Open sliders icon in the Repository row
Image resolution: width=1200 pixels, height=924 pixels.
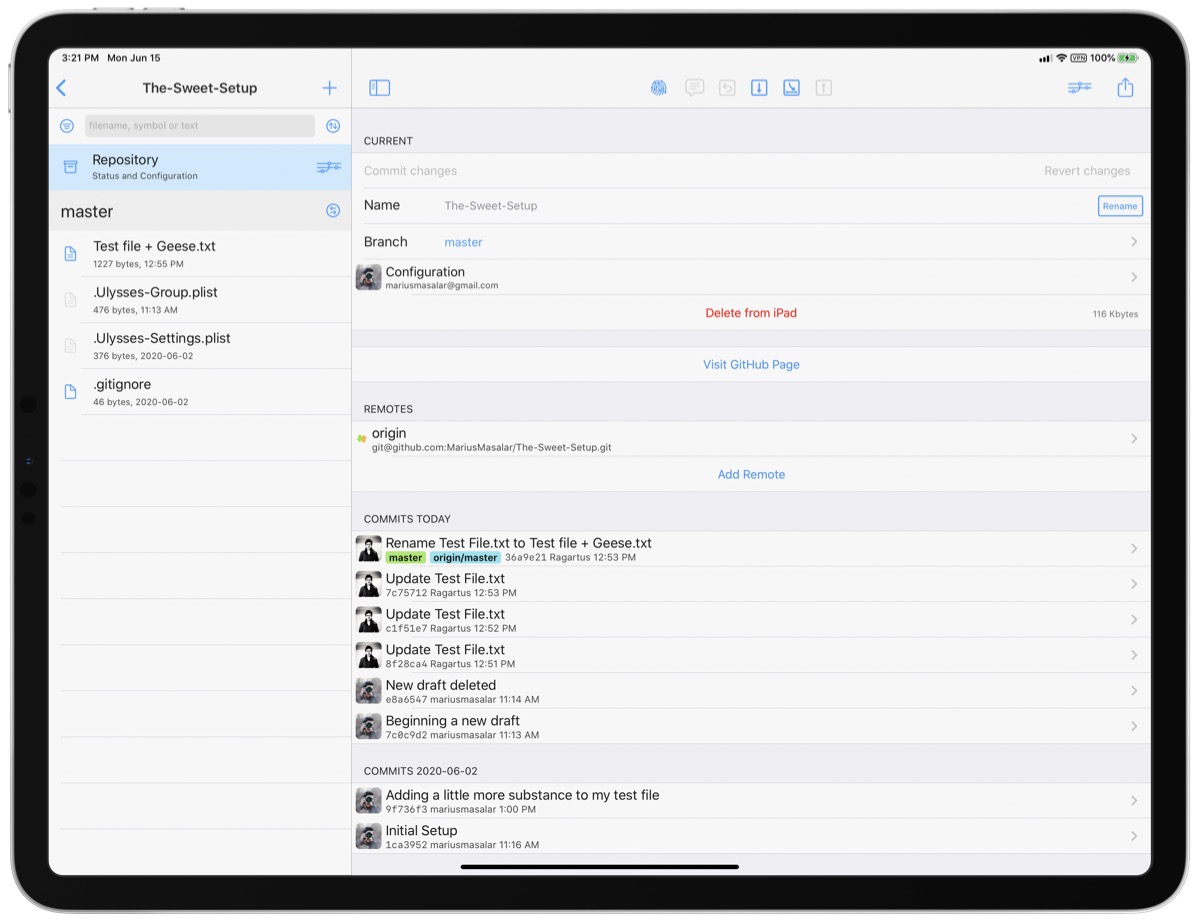click(x=329, y=167)
